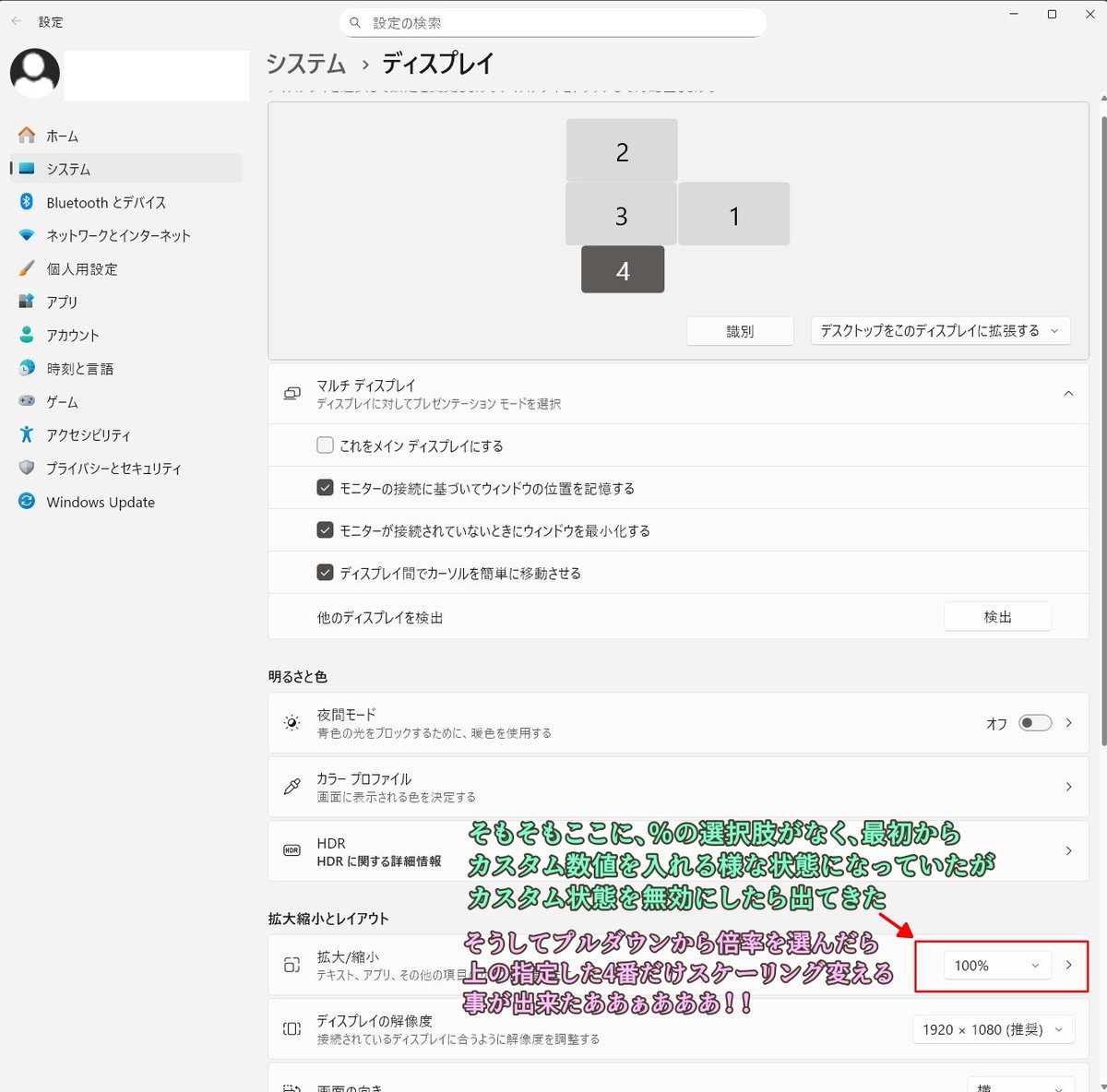1107x1092 pixels.
Task: Uncheck モニターの接続に基づいてウィンドウの位置を記憶する
Action: 325,488
